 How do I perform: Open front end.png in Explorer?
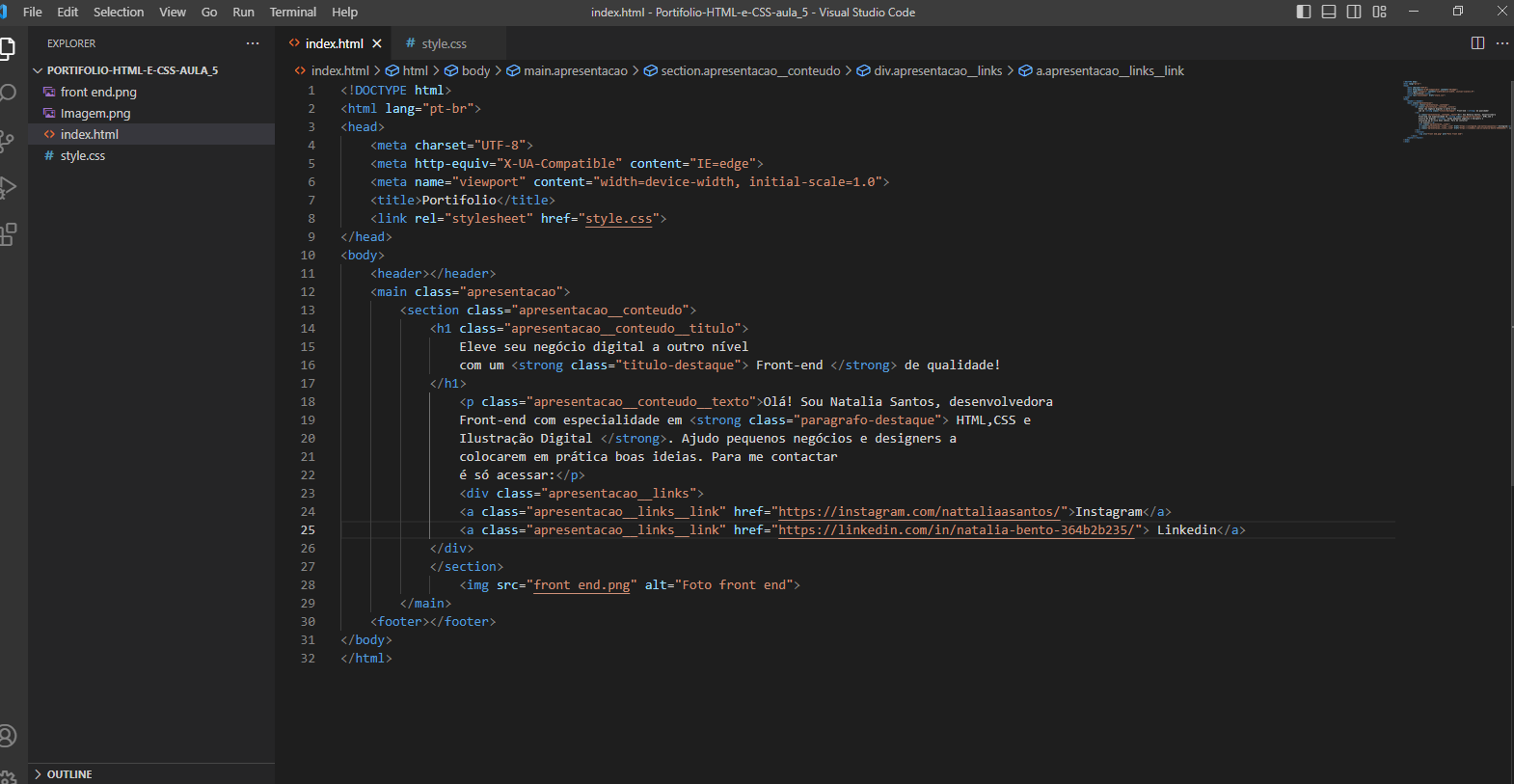(151, 92)
